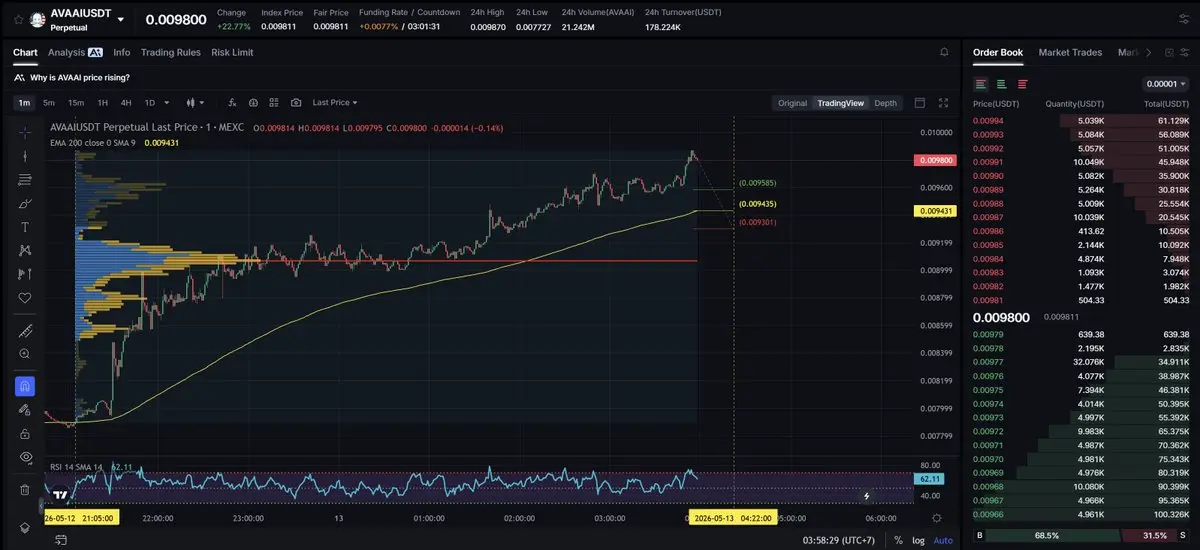Select the 5m timeframe
This screenshot has height=550, width=1200.
pos(49,102)
